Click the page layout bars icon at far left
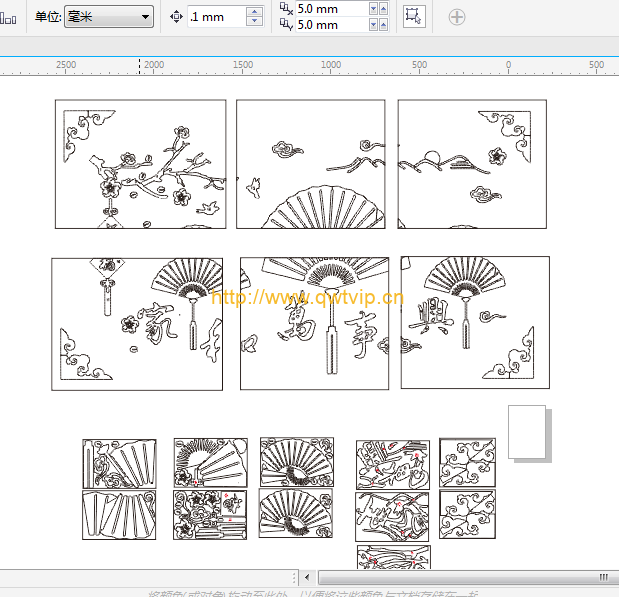The height and width of the screenshot is (597, 619). tap(8, 18)
